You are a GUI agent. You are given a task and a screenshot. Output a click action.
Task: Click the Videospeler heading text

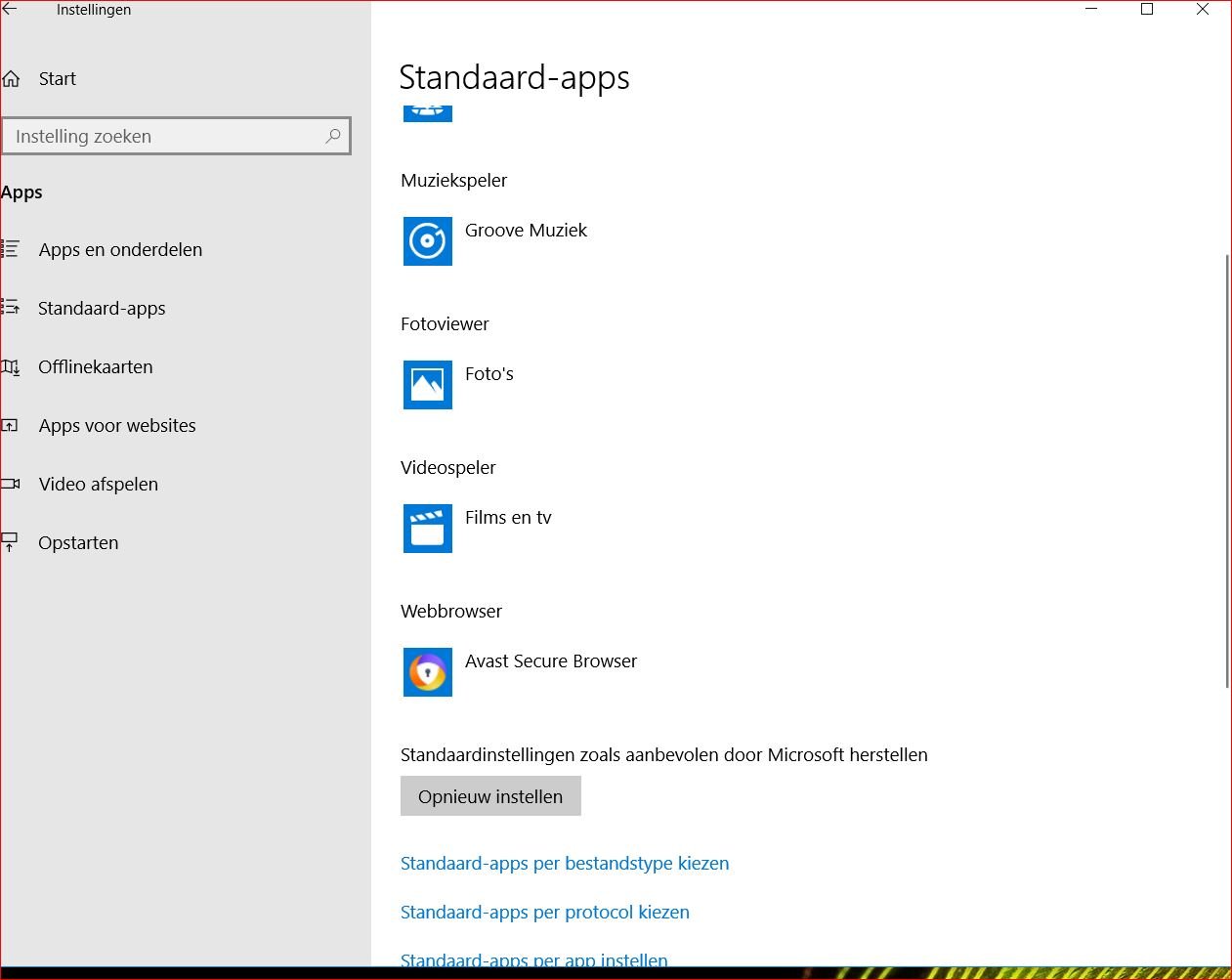448,467
